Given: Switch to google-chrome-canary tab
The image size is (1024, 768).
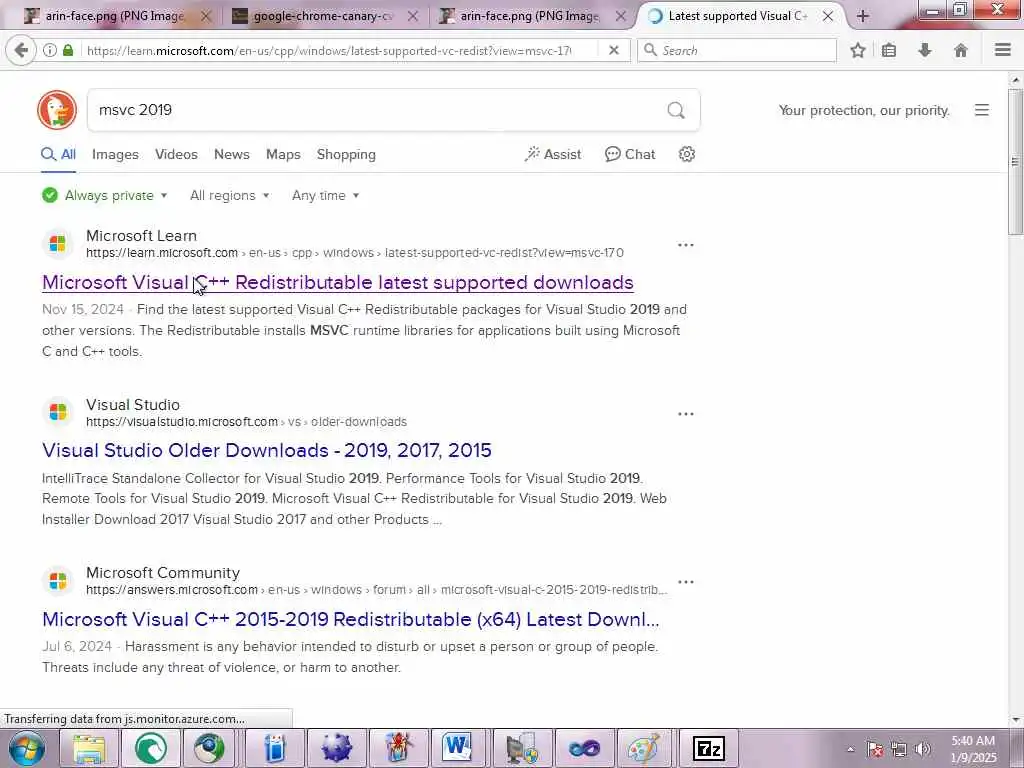Looking at the screenshot, I should point(323,16).
